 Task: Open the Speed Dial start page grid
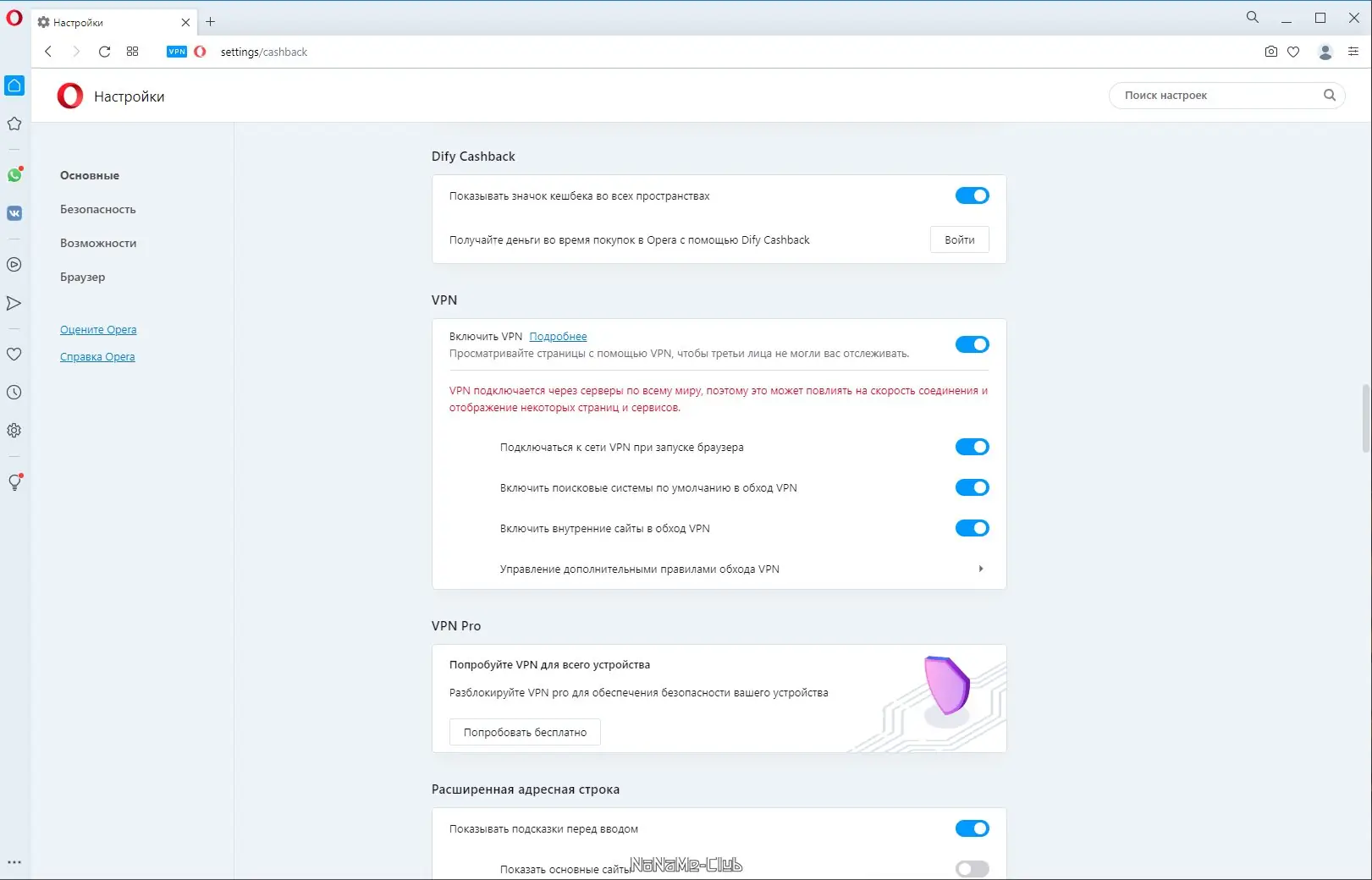[x=132, y=52]
